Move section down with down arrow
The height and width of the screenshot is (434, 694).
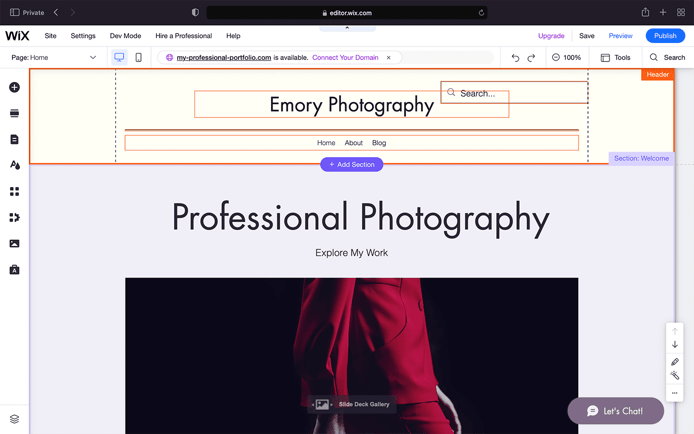(x=675, y=345)
